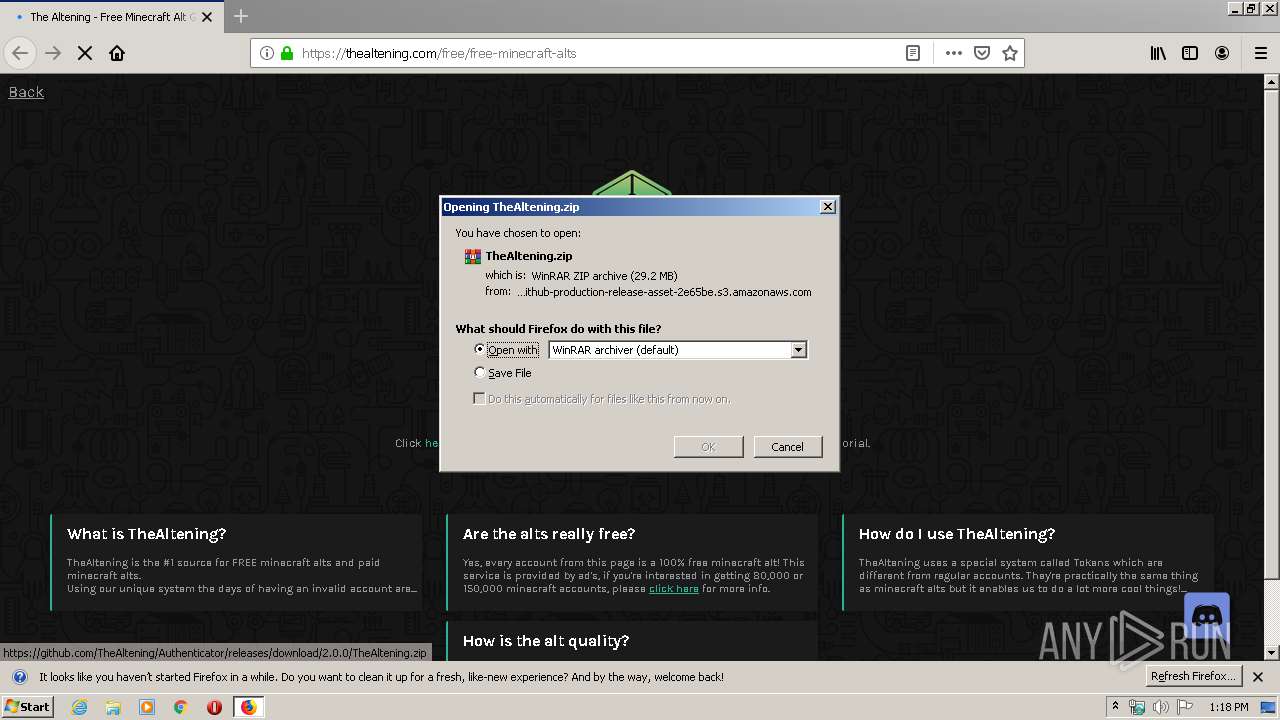
Task: Open the Firefox hamburger menu
Action: 1260,53
